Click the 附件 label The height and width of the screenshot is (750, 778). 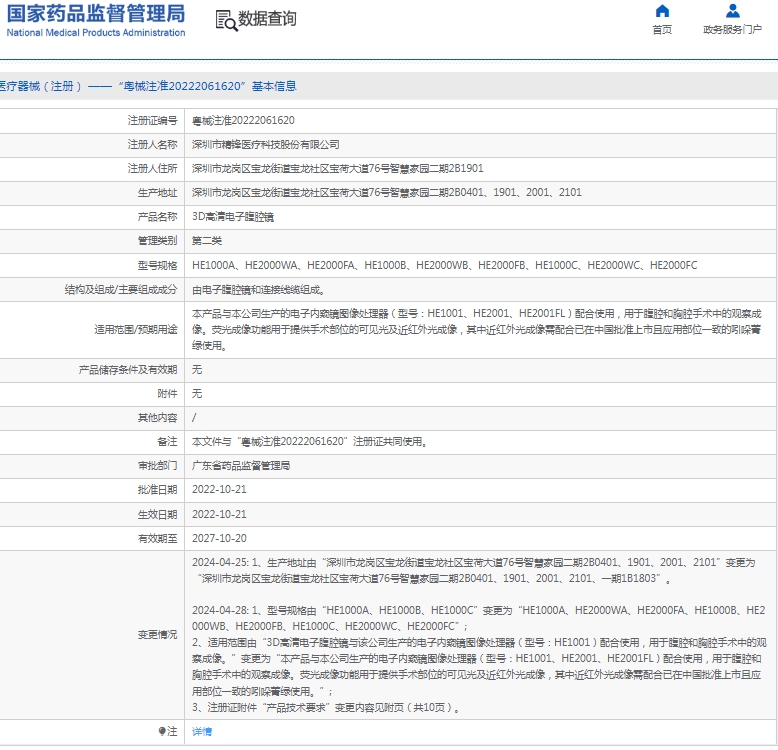tap(167, 394)
